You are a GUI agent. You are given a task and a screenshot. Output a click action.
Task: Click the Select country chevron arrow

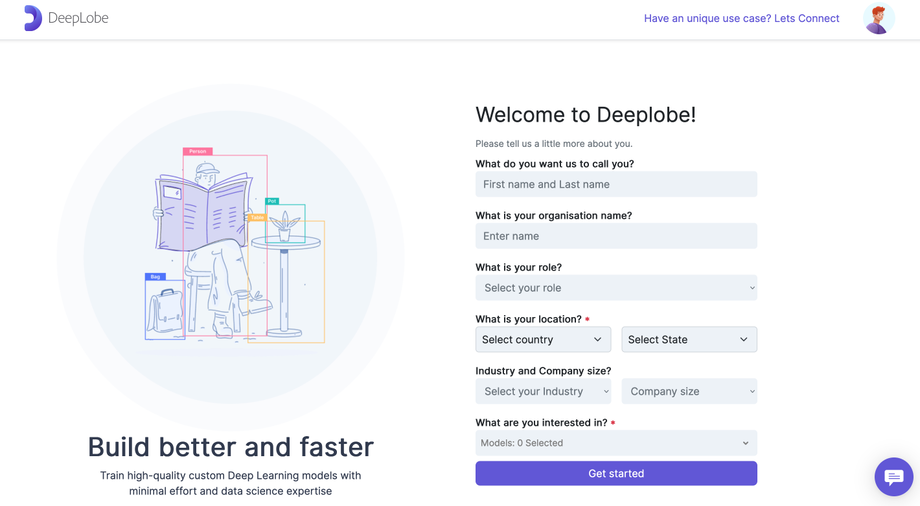point(598,340)
